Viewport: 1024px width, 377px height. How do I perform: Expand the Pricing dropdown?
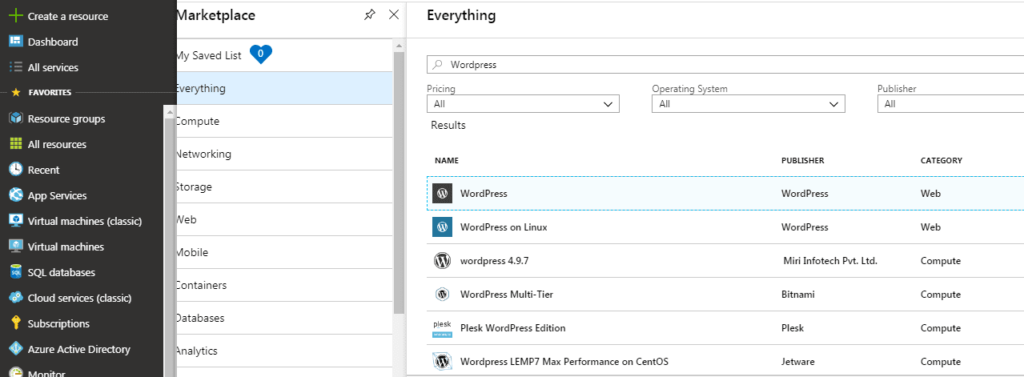pyautogui.click(x=523, y=104)
